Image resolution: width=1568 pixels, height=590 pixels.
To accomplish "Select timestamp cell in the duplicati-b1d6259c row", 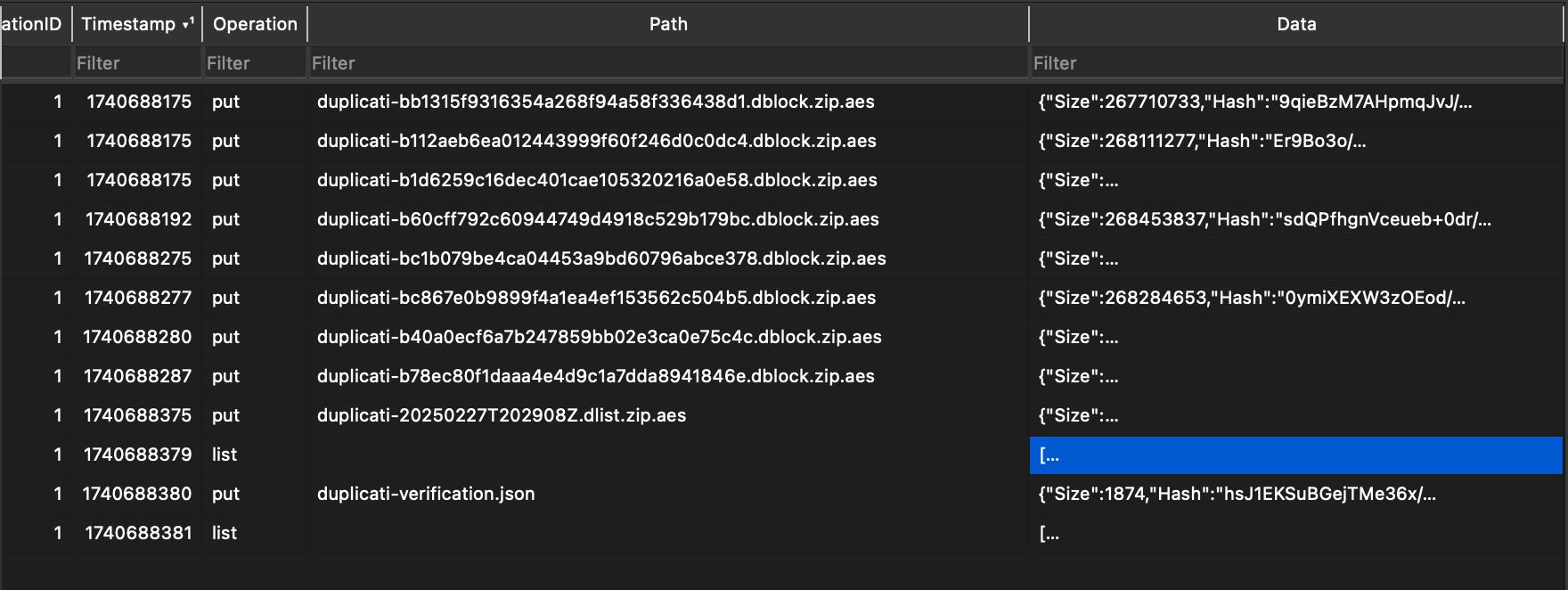I will coord(139,180).
